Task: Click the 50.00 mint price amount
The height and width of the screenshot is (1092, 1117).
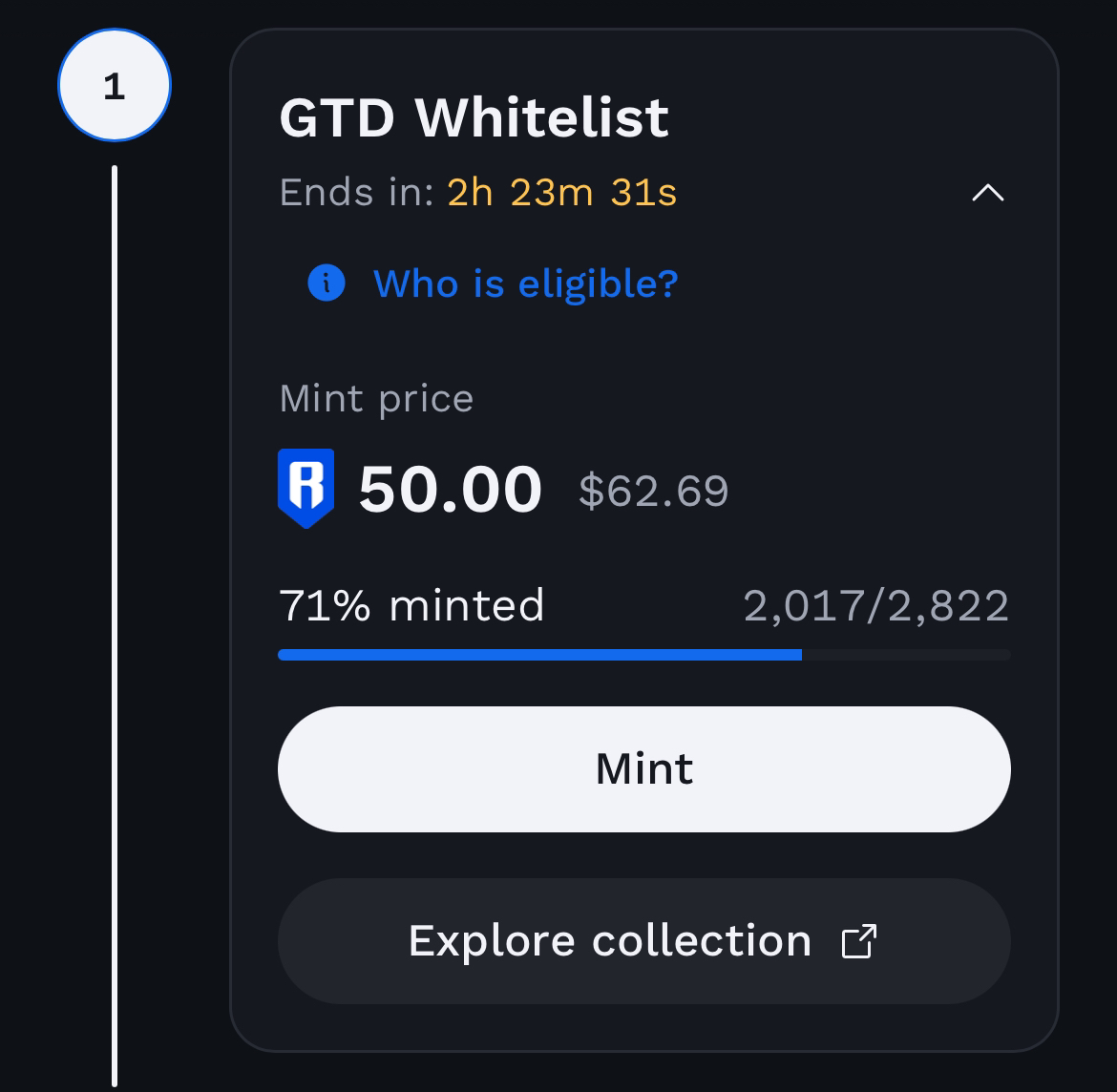Action: click(450, 490)
